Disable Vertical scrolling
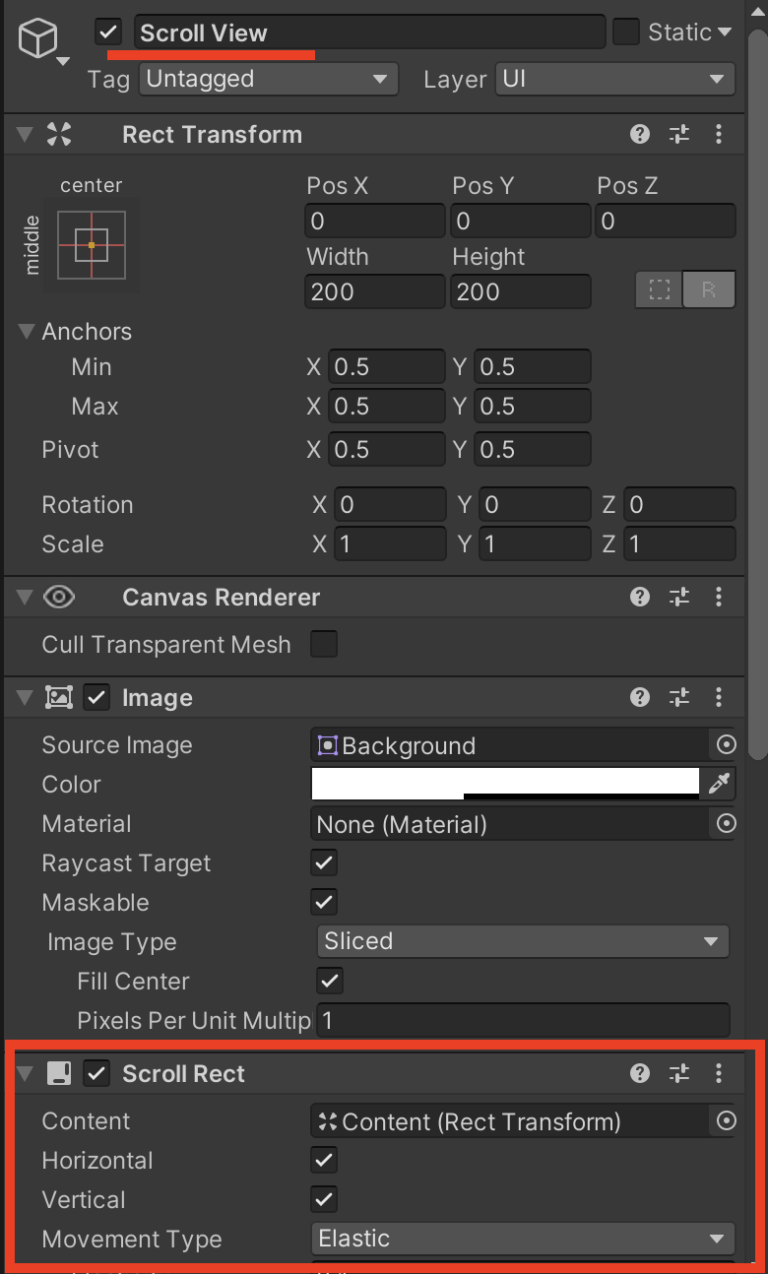The height and width of the screenshot is (1274, 768). pyautogui.click(x=323, y=1199)
